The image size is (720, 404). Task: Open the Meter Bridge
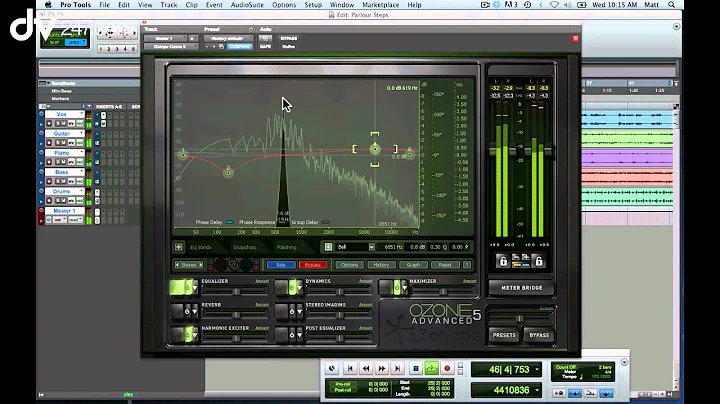pyautogui.click(x=521, y=288)
